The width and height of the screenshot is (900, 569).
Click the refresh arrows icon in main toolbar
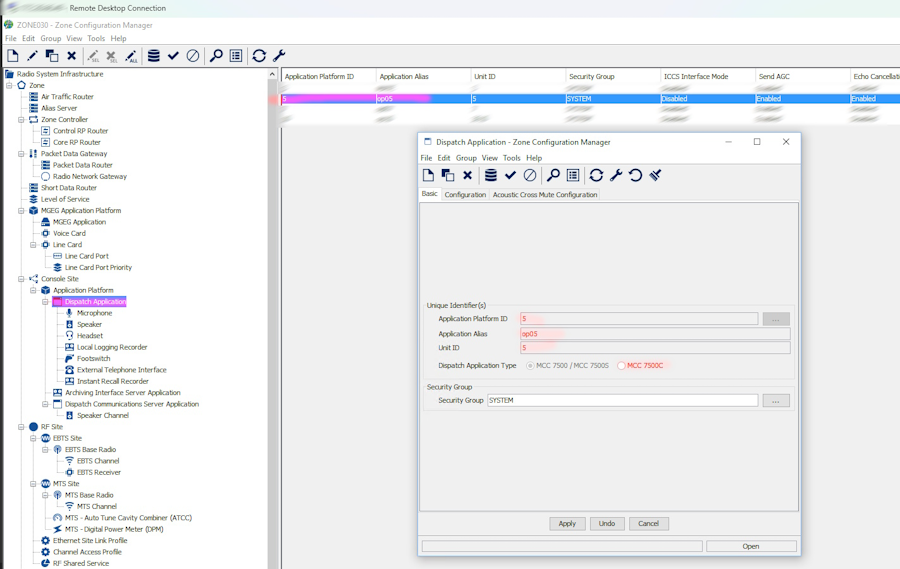259,56
